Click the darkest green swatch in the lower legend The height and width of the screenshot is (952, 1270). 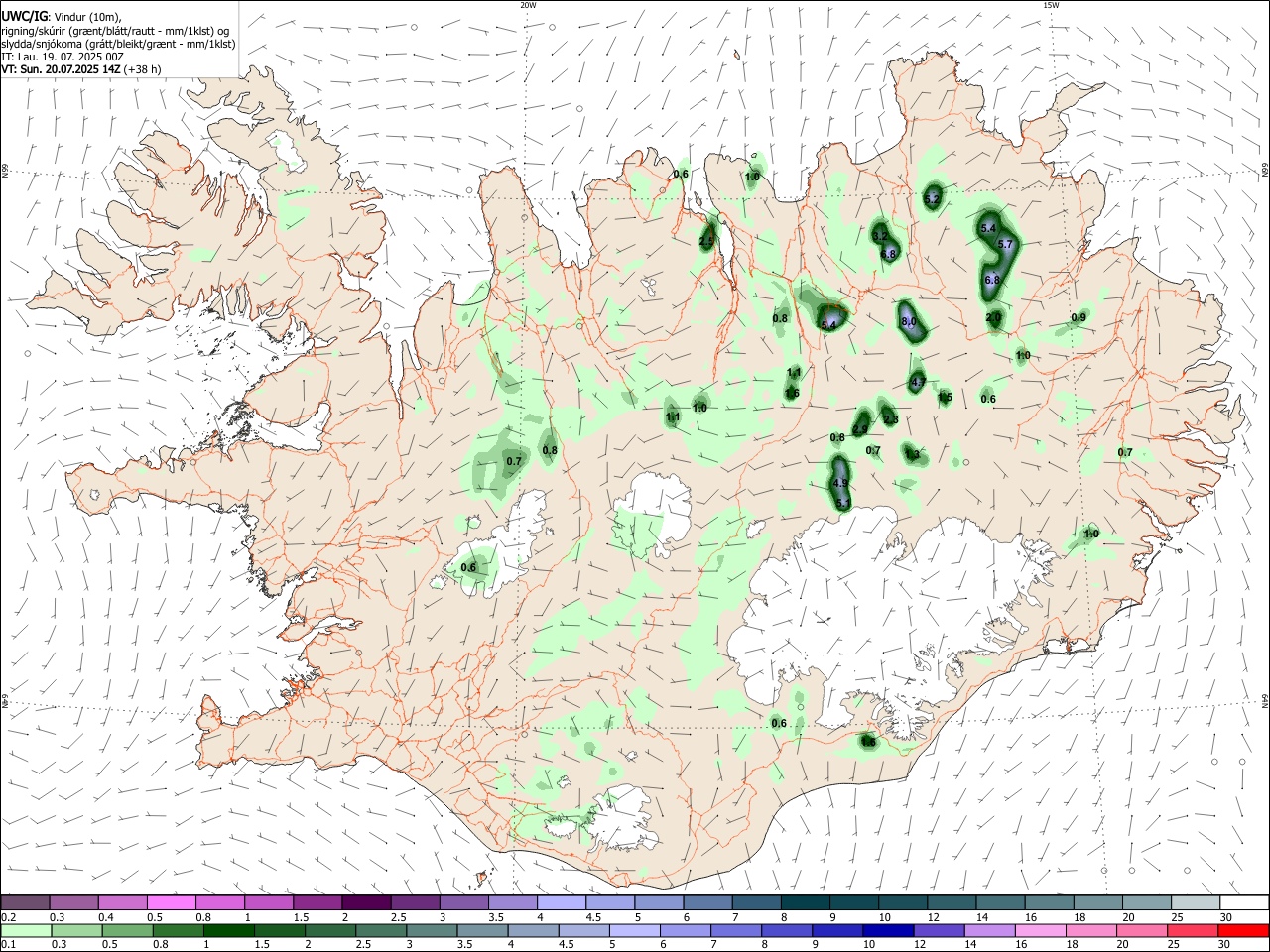(228, 931)
